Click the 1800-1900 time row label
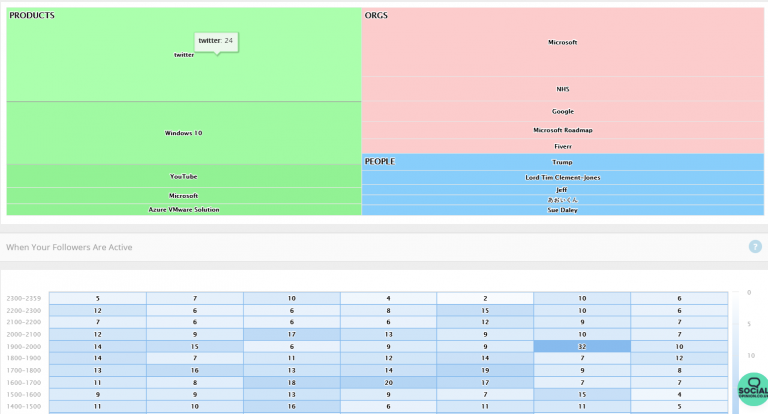This screenshot has width=768, height=414. (x=24, y=358)
